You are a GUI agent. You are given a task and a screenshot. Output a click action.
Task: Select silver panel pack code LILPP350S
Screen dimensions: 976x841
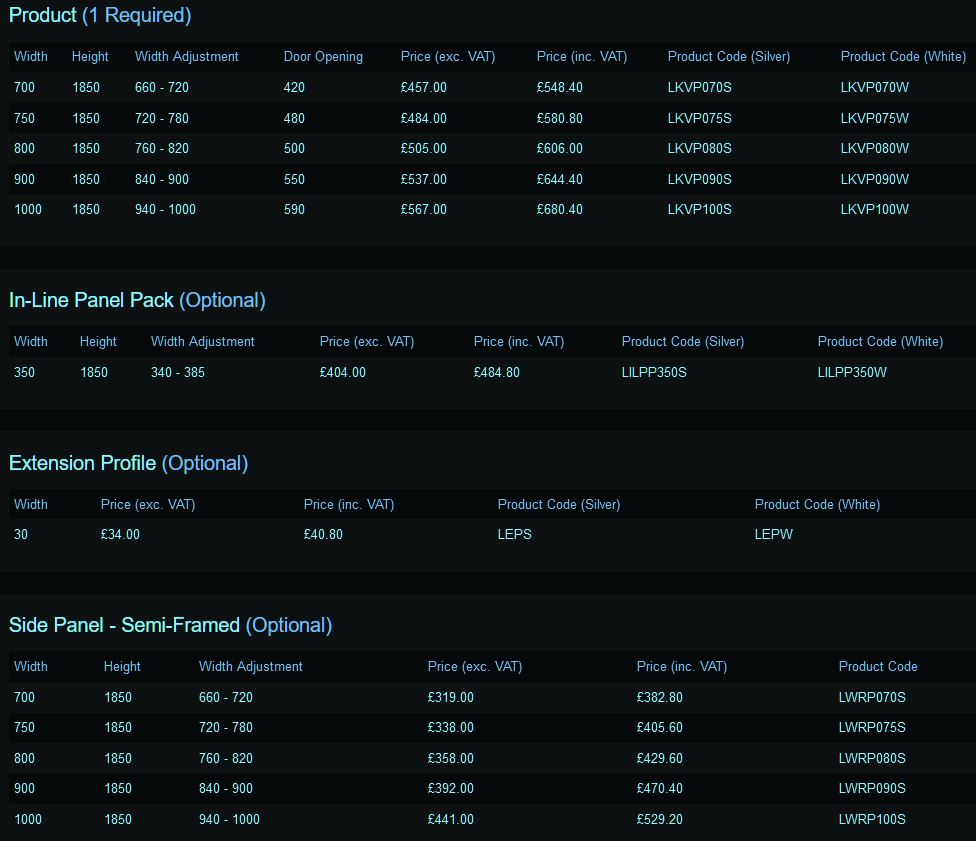coord(654,373)
